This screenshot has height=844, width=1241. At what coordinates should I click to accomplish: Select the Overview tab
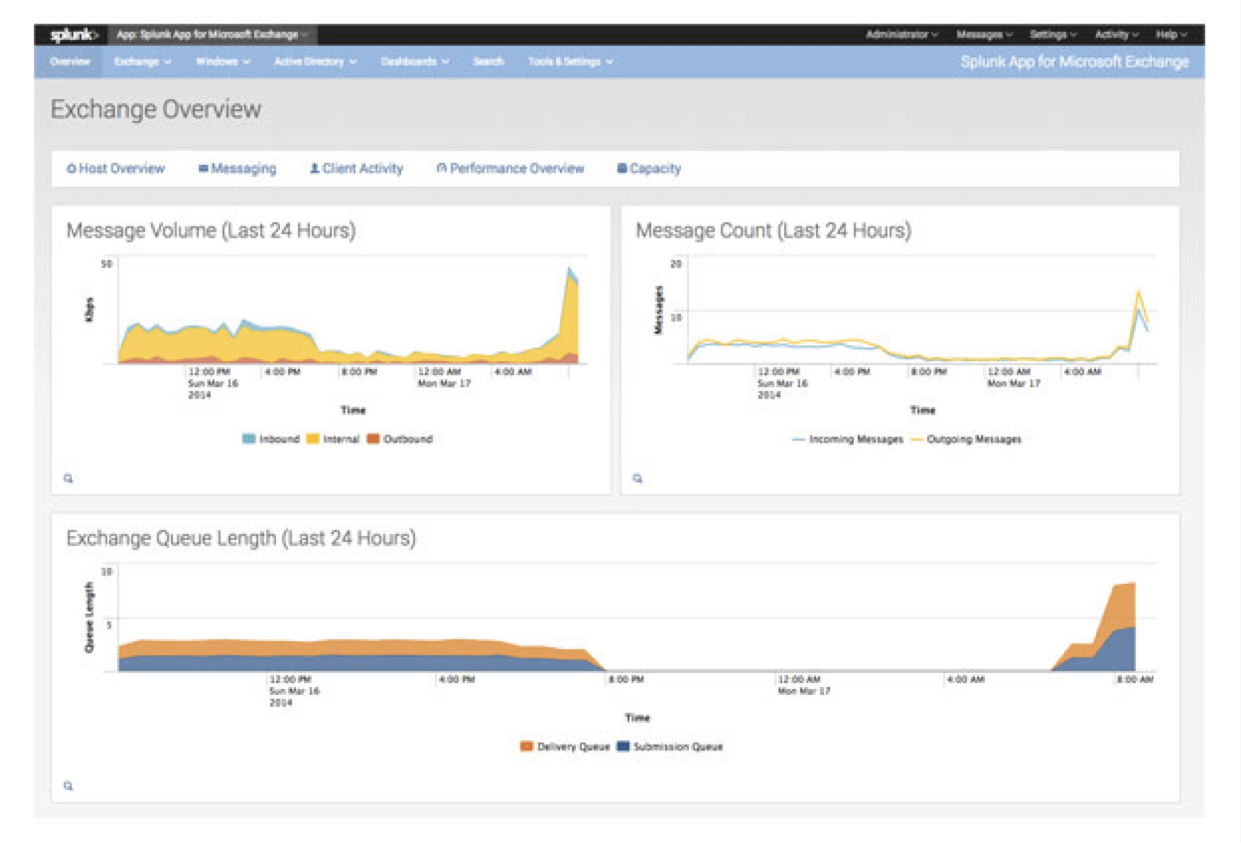pos(70,62)
